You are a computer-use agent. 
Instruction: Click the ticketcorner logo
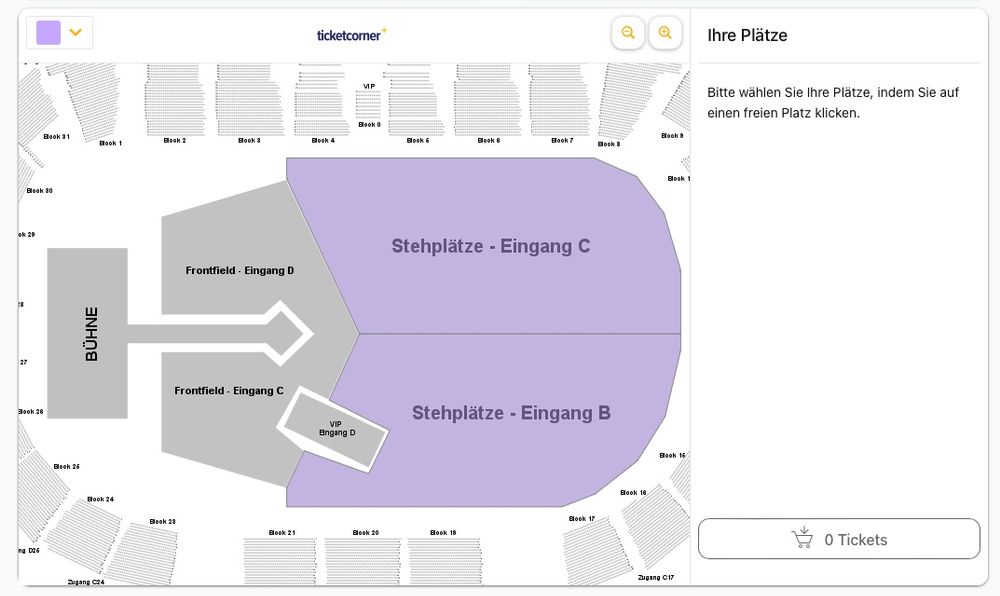click(349, 33)
